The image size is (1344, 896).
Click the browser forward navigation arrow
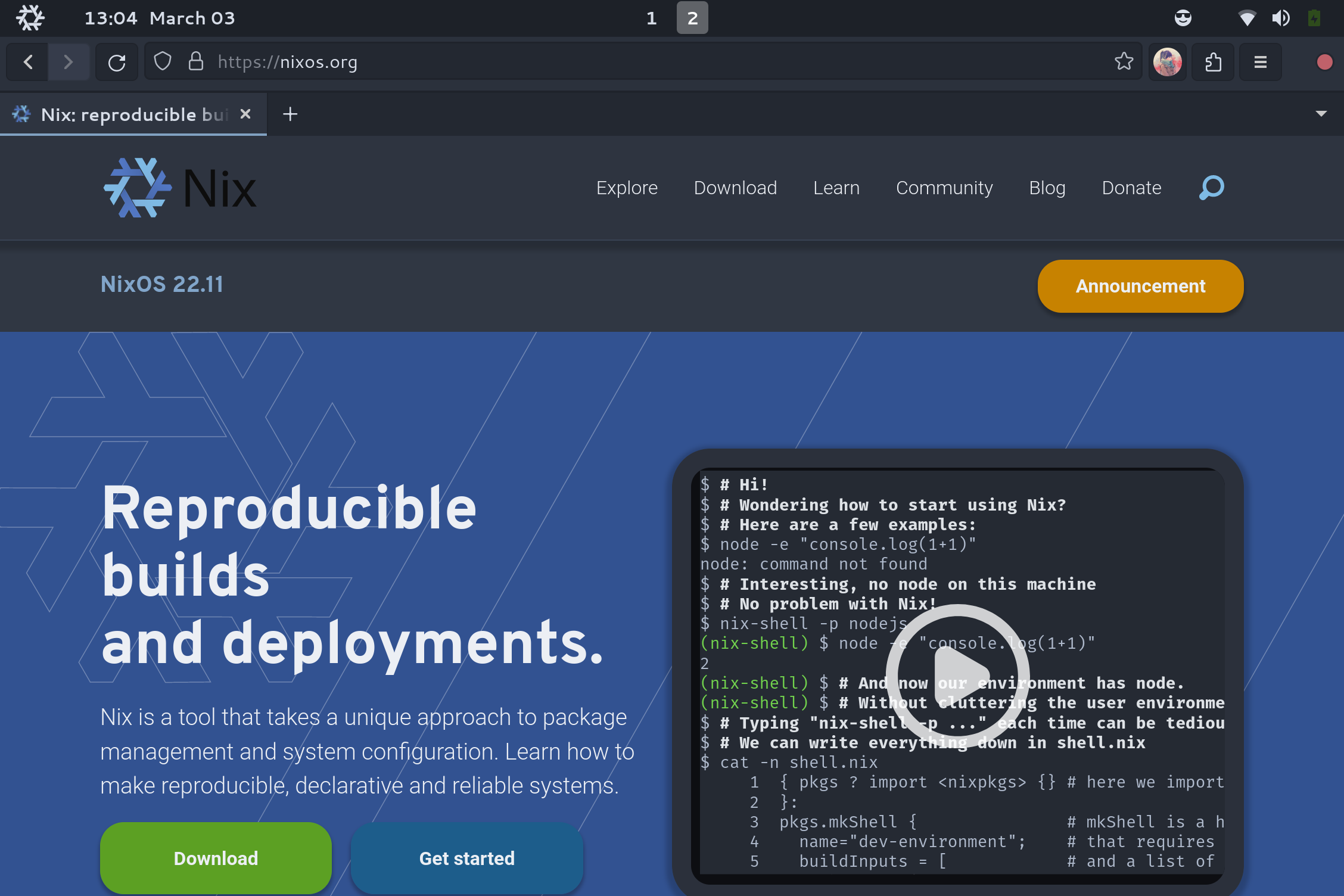click(68, 62)
